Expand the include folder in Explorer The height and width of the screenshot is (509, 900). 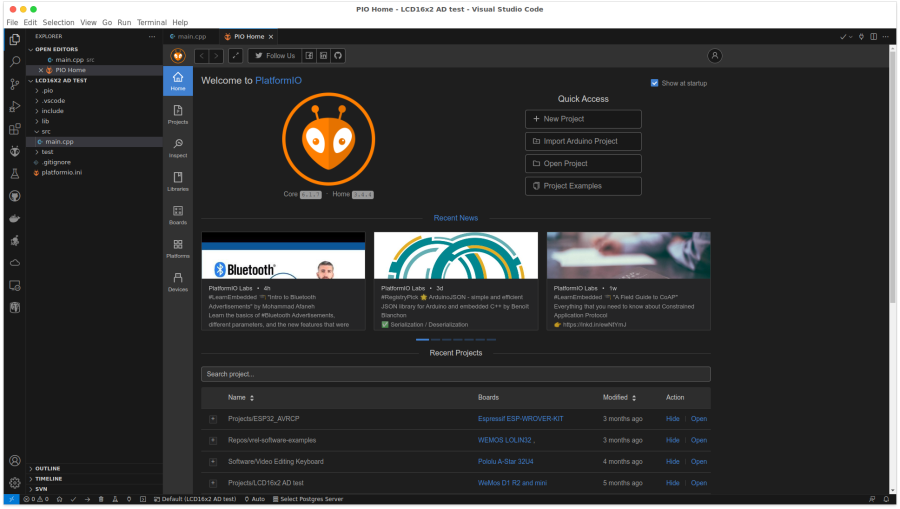coord(52,111)
